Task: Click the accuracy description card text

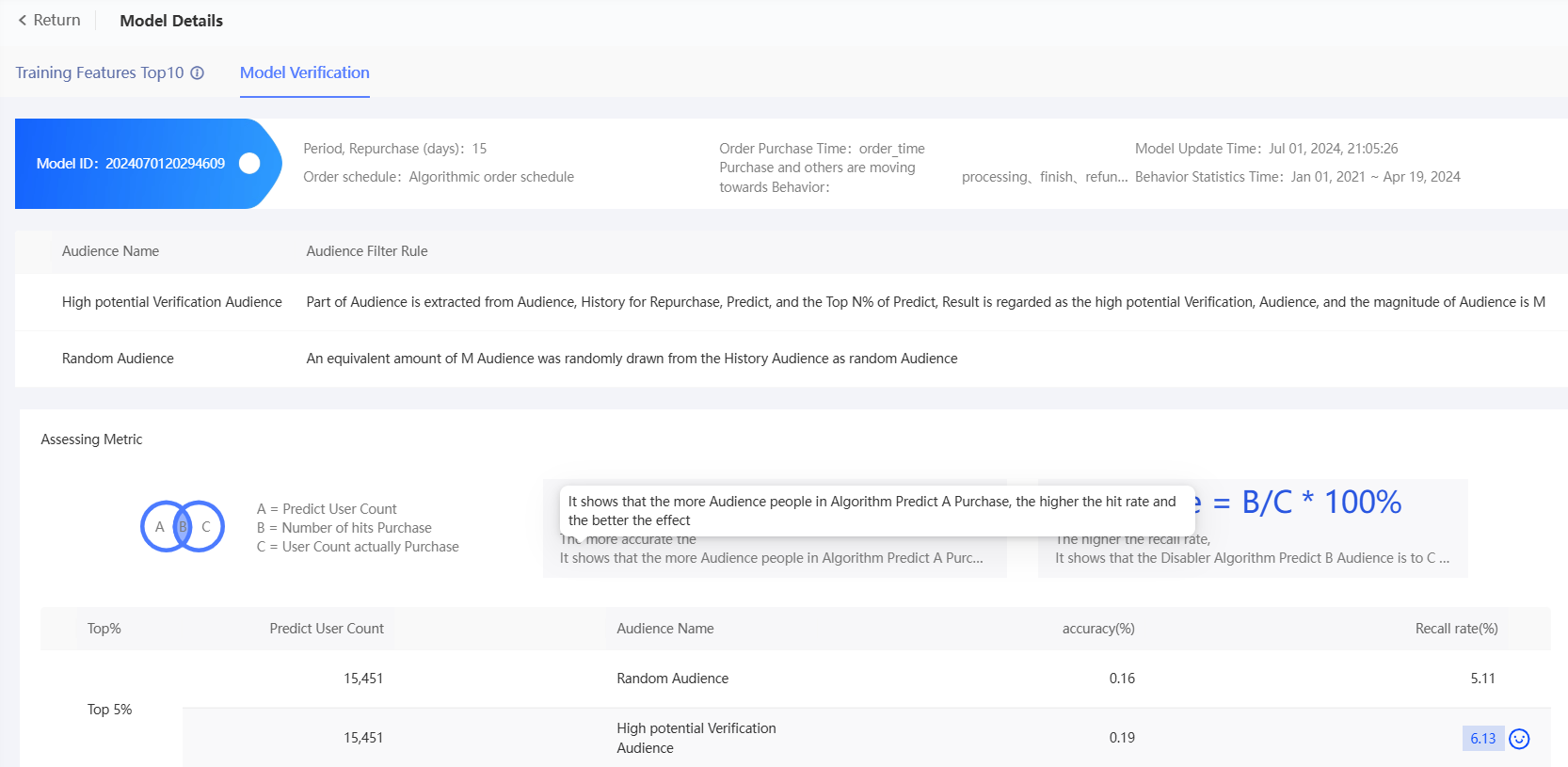Action: (772, 558)
